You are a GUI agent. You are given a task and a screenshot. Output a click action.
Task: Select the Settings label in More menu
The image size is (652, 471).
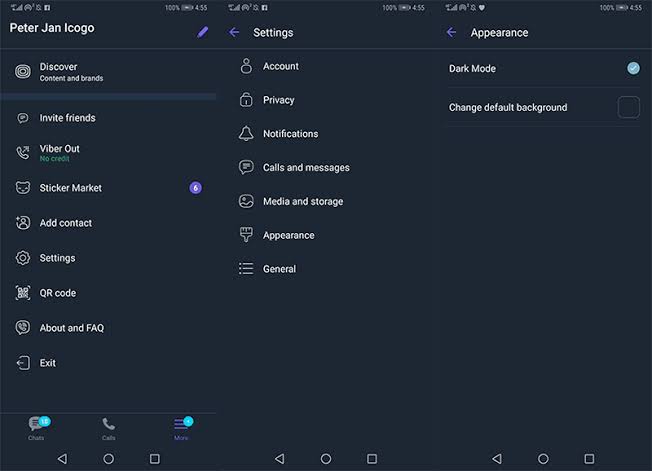tap(57, 258)
